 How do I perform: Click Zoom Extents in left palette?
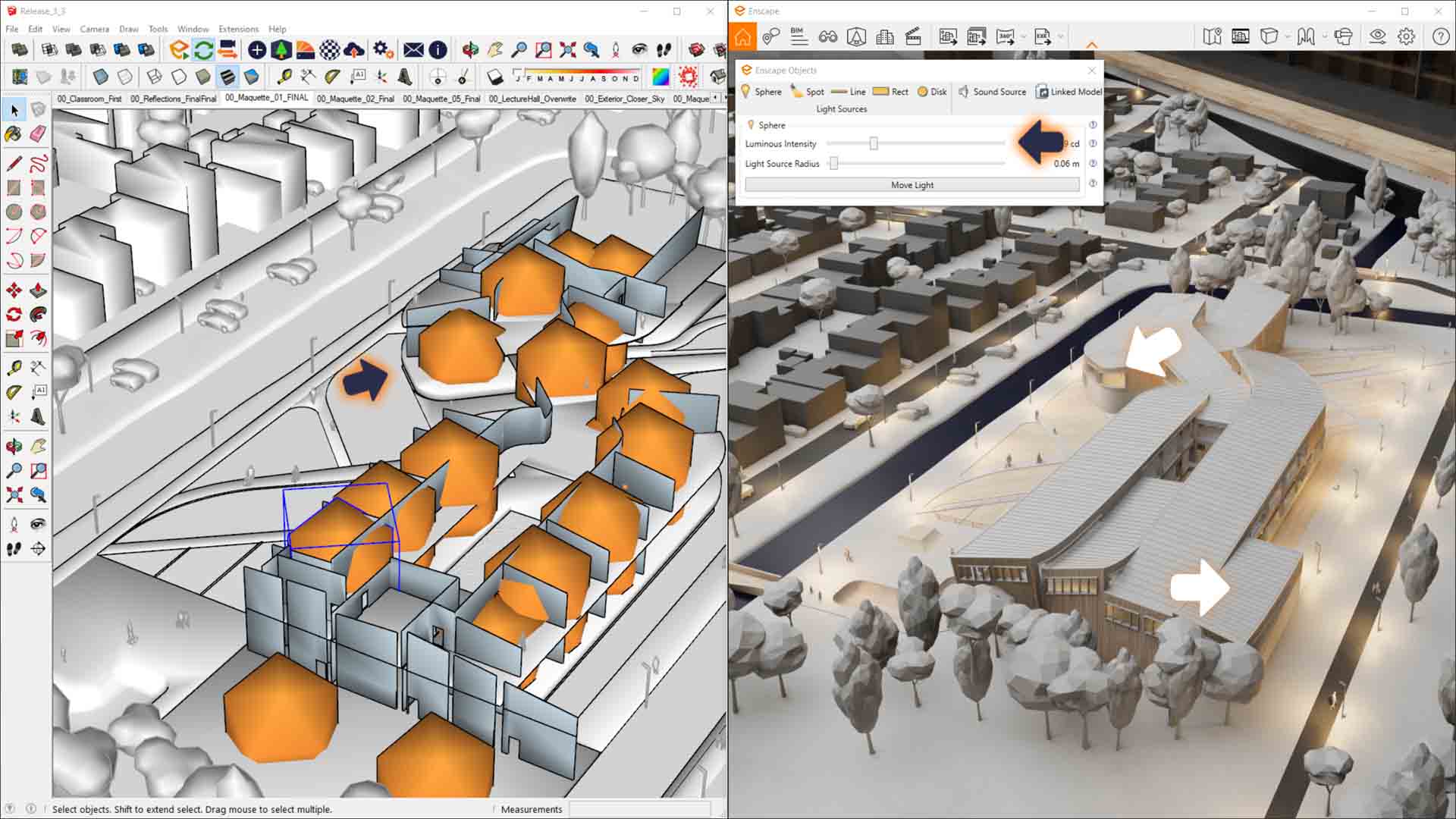point(14,495)
